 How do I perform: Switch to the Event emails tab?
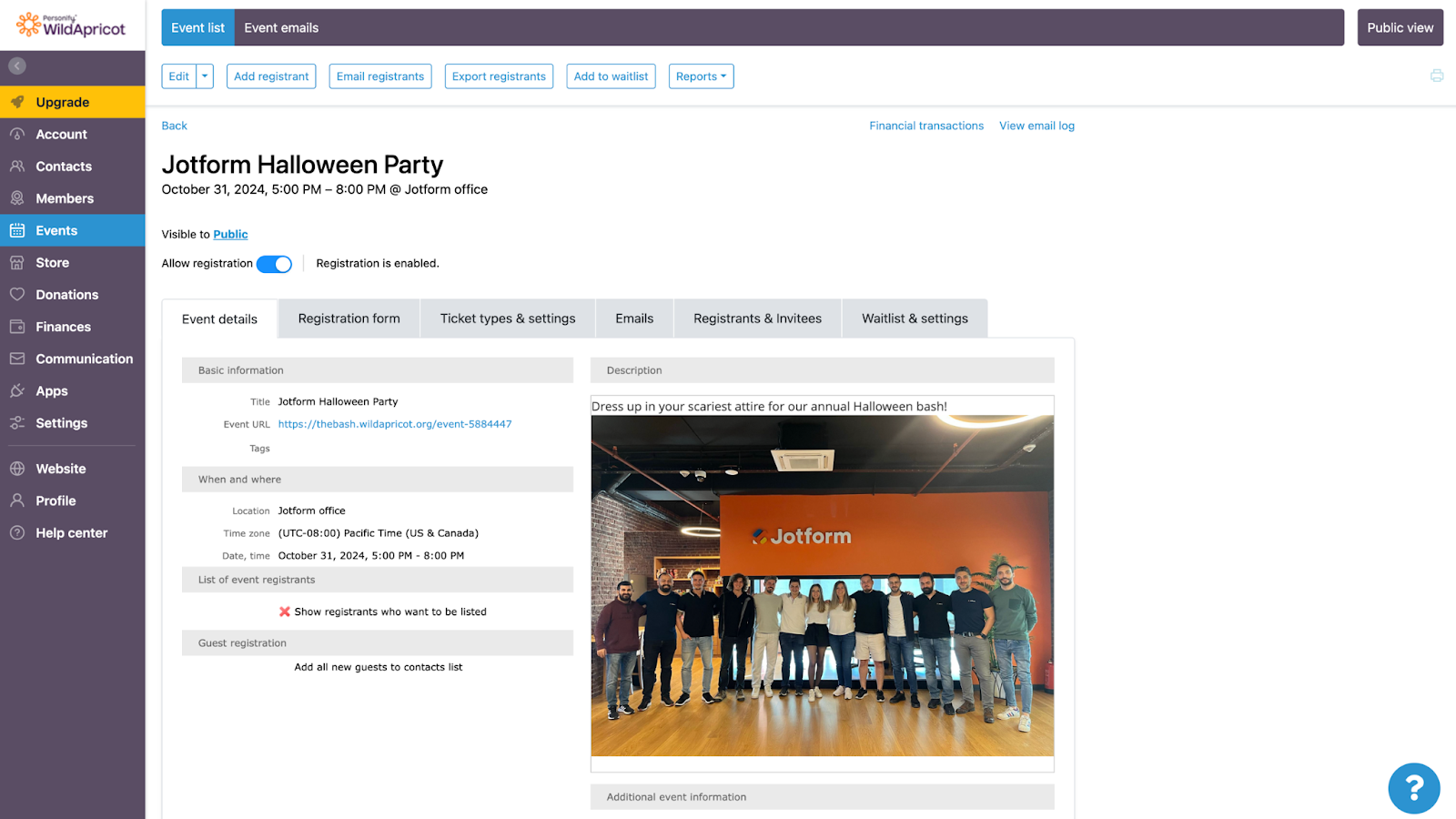click(x=281, y=28)
